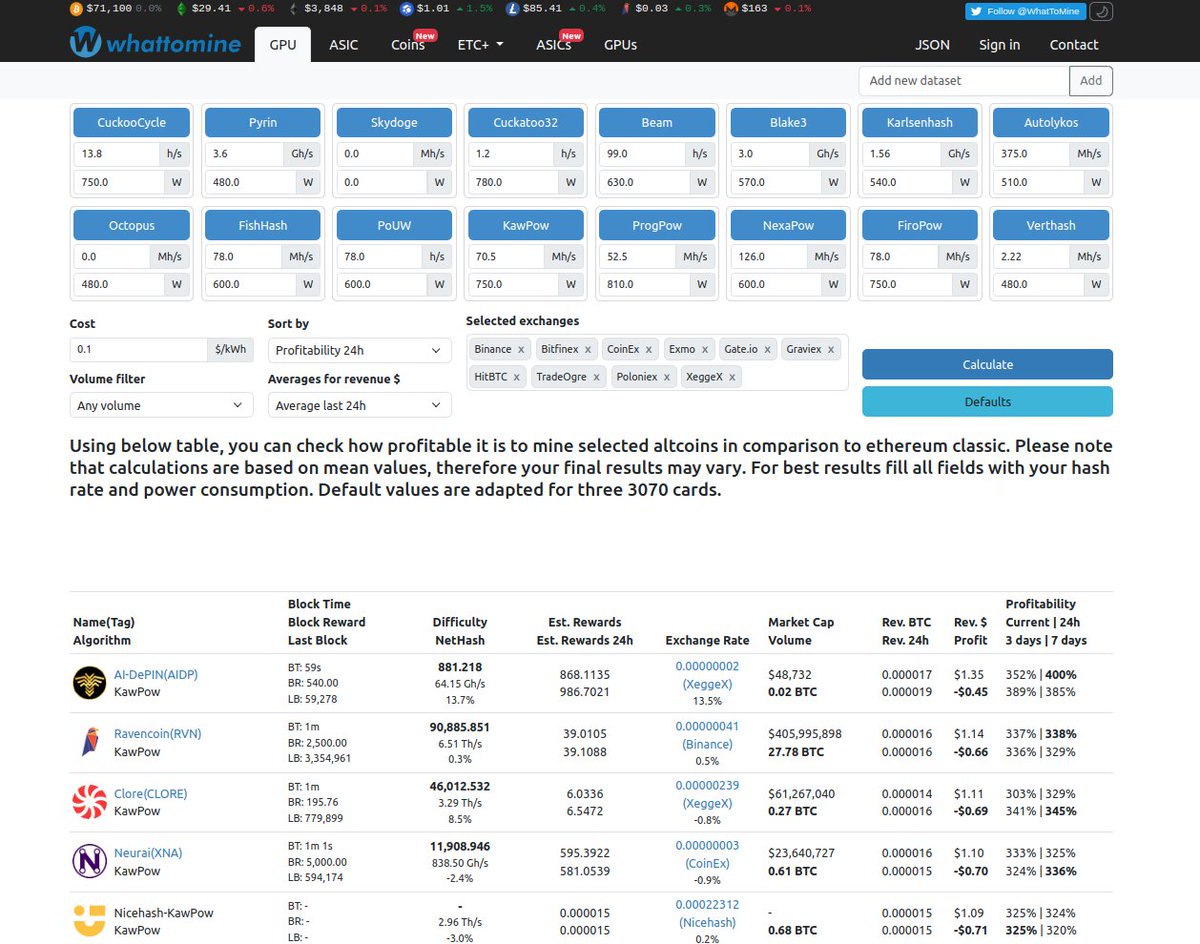Remove HitBTC exchange tag
This screenshot has width=1200, height=944.
click(x=516, y=377)
